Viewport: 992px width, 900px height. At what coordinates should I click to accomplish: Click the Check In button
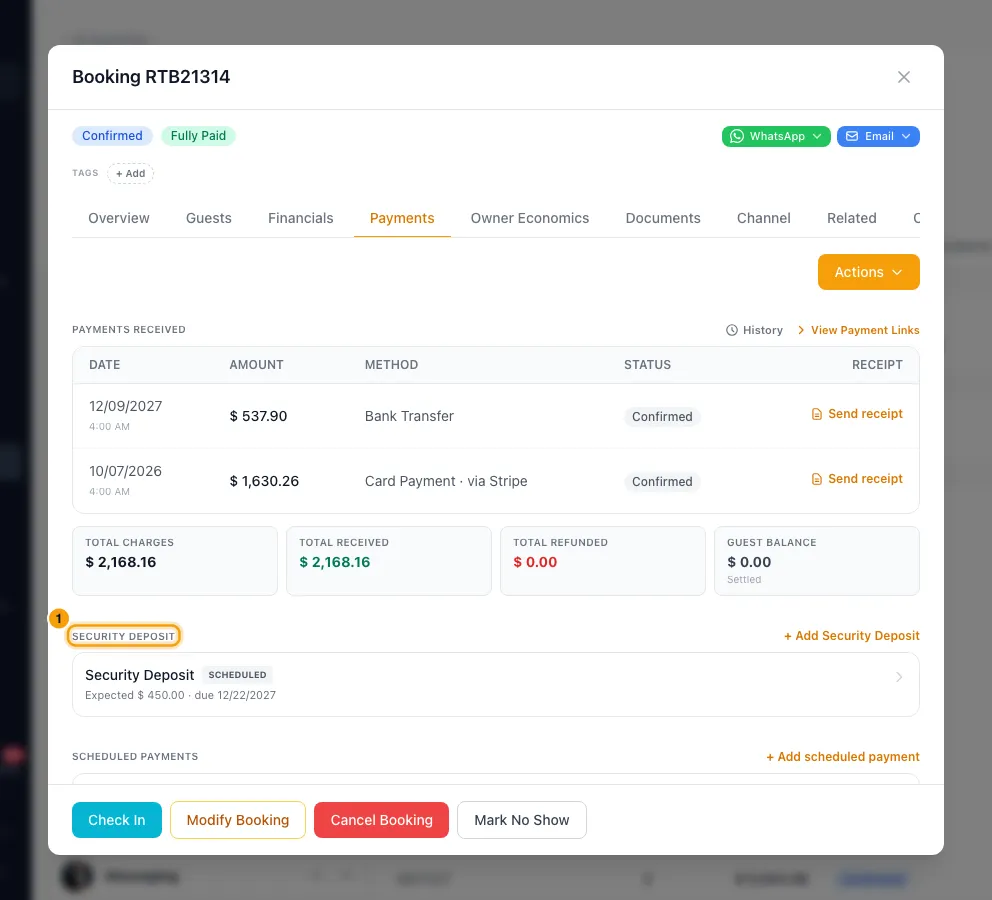(x=117, y=820)
